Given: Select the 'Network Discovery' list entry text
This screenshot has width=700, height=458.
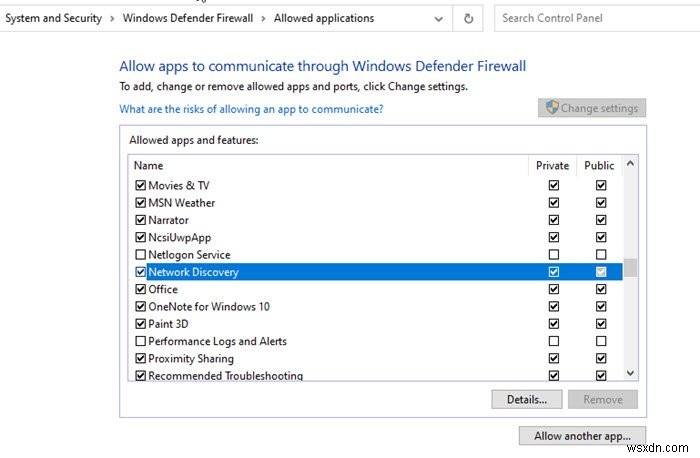Looking at the screenshot, I should coord(193,272).
